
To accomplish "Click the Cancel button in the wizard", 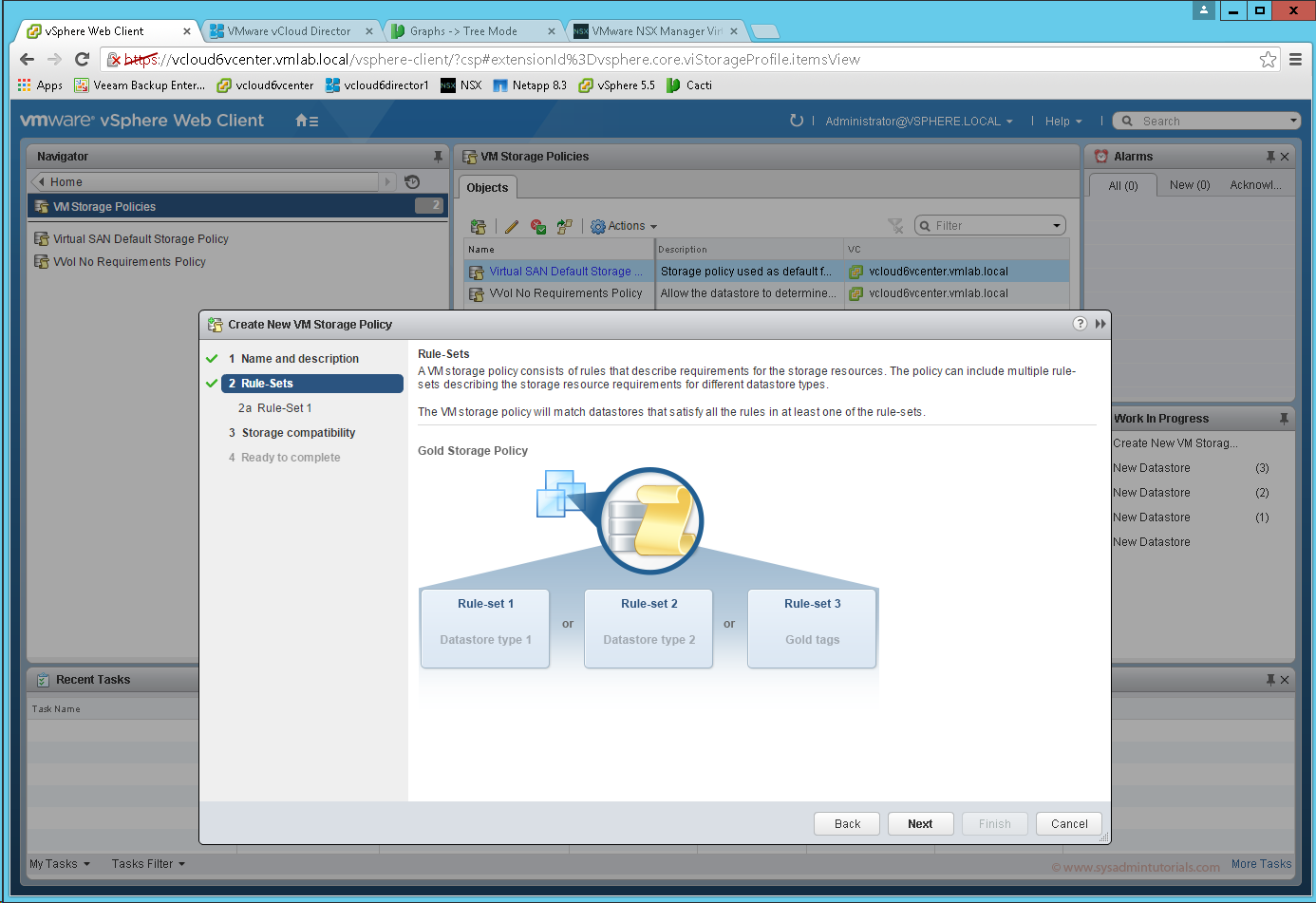I will (x=1069, y=824).
